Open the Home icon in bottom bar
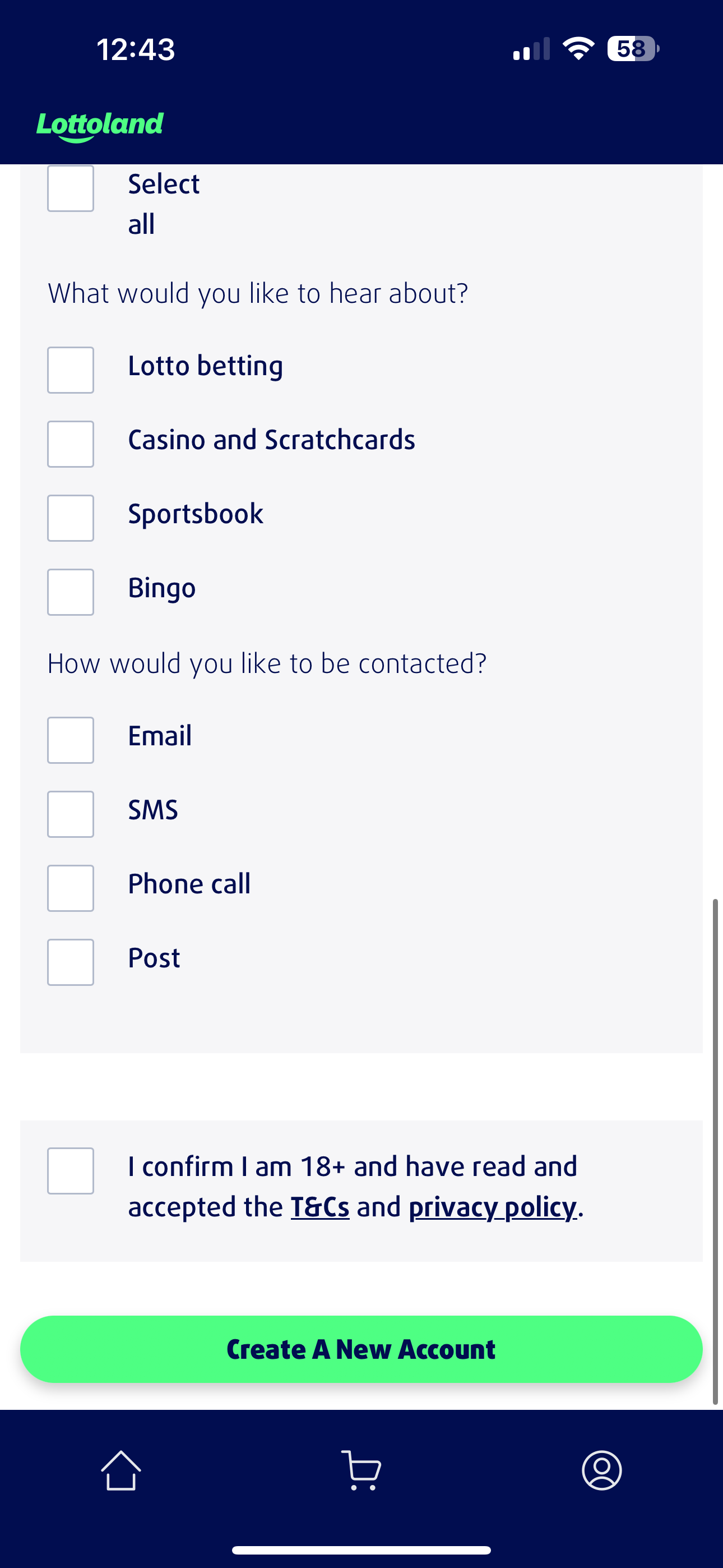This screenshot has height=1568, width=723. click(x=121, y=1470)
